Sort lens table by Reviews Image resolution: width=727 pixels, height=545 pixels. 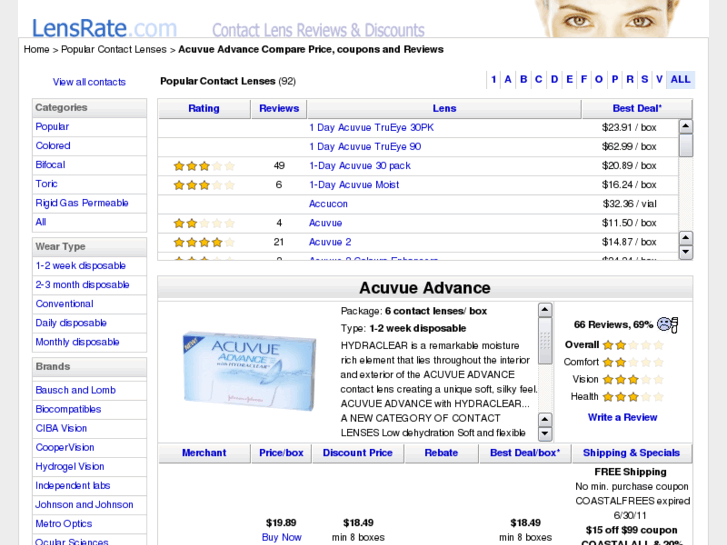(x=279, y=109)
